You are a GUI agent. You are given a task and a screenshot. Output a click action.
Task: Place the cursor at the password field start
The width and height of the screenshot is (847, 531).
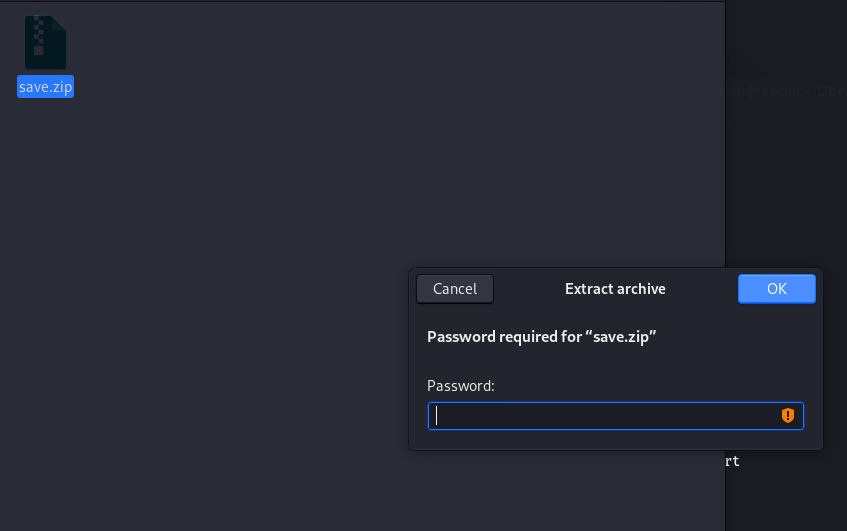tap(436, 415)
